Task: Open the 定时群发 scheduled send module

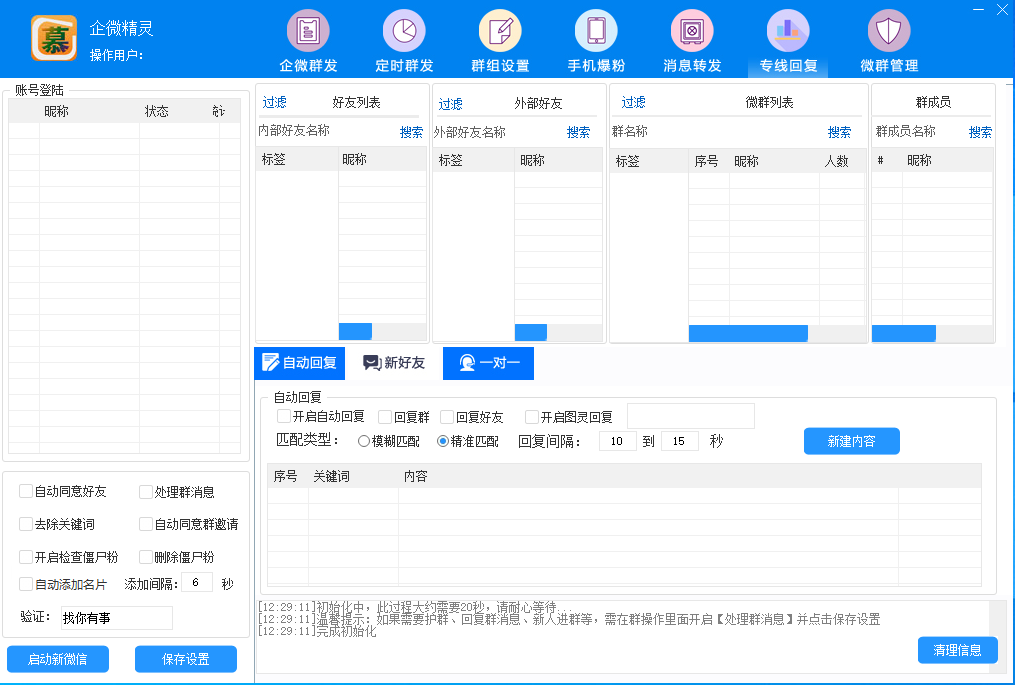Action: (x=404, y=41)
